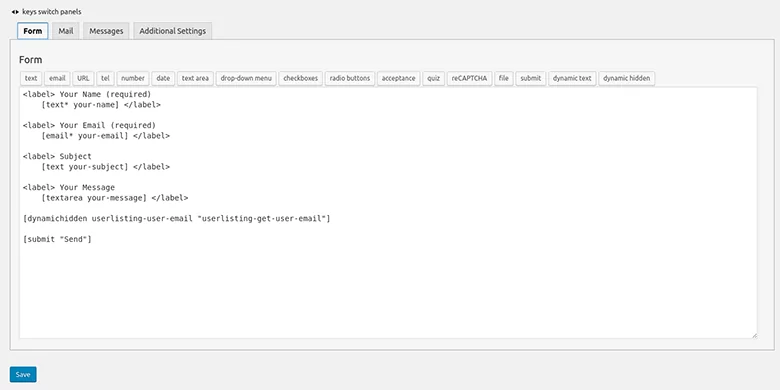Switch to the Mail tab
The width and height of the screenshot is (780, 390).
[66, 31]
